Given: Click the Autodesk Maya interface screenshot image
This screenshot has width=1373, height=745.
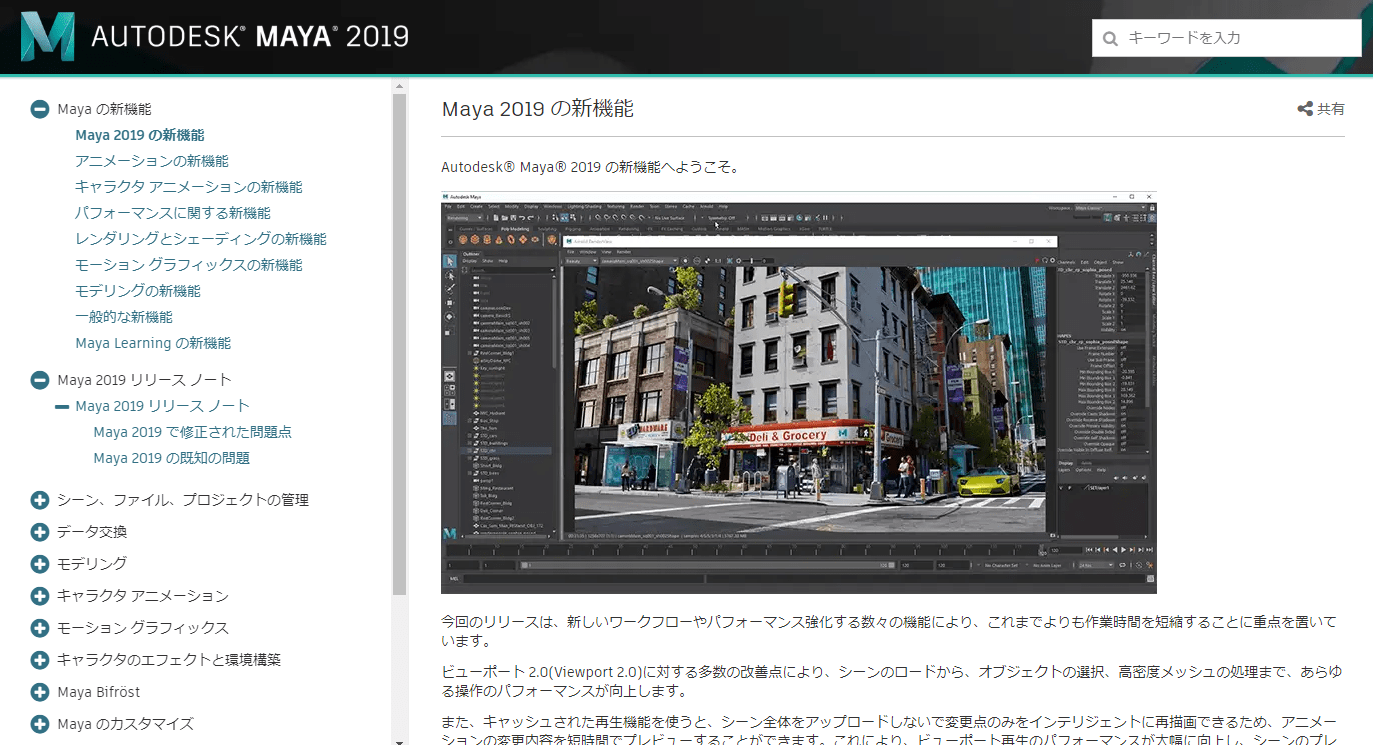Looking at the screenshot, I should tap(799, 392).
